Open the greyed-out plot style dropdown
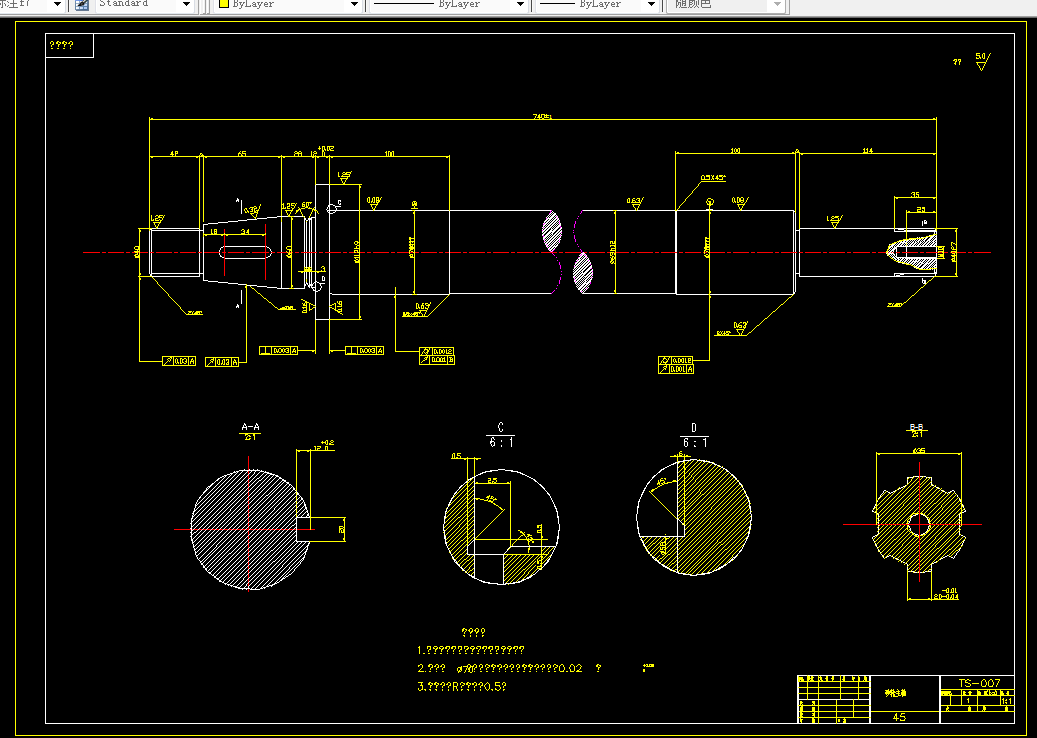Viewport: 1037px width, 738px height. point(777,5)
